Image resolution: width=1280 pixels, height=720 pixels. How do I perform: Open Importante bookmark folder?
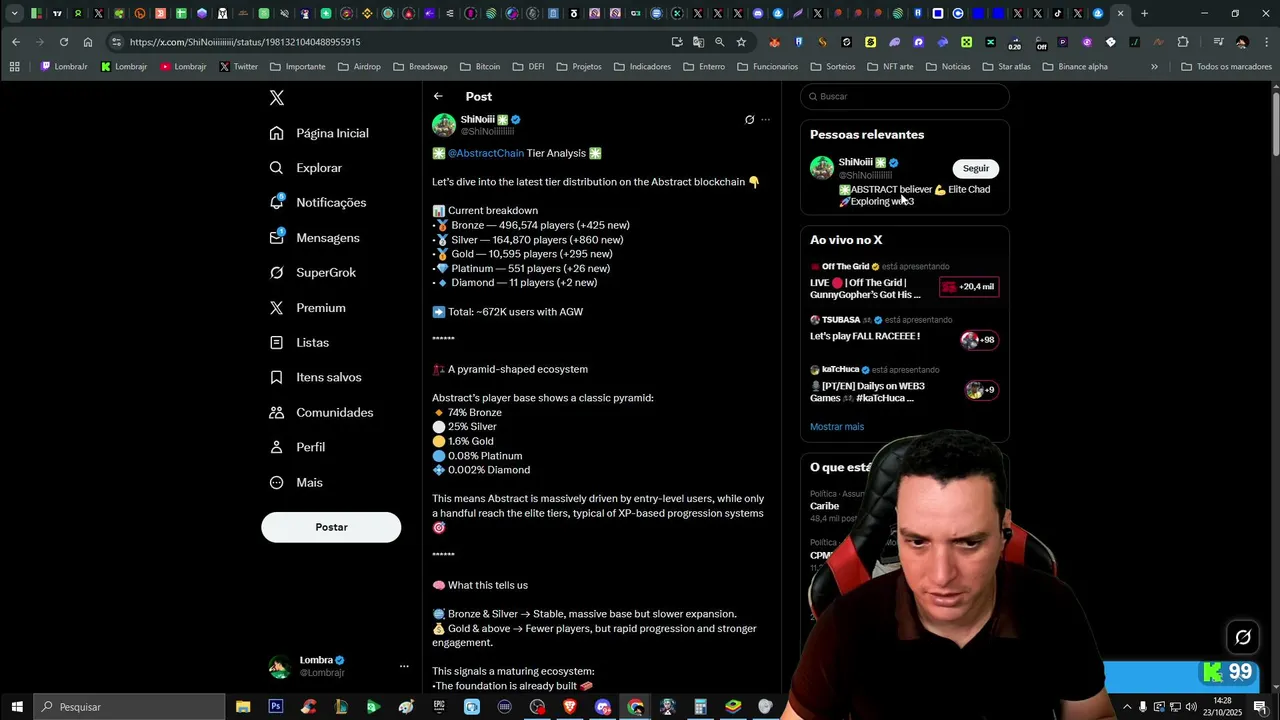click(x=296, y=67)
